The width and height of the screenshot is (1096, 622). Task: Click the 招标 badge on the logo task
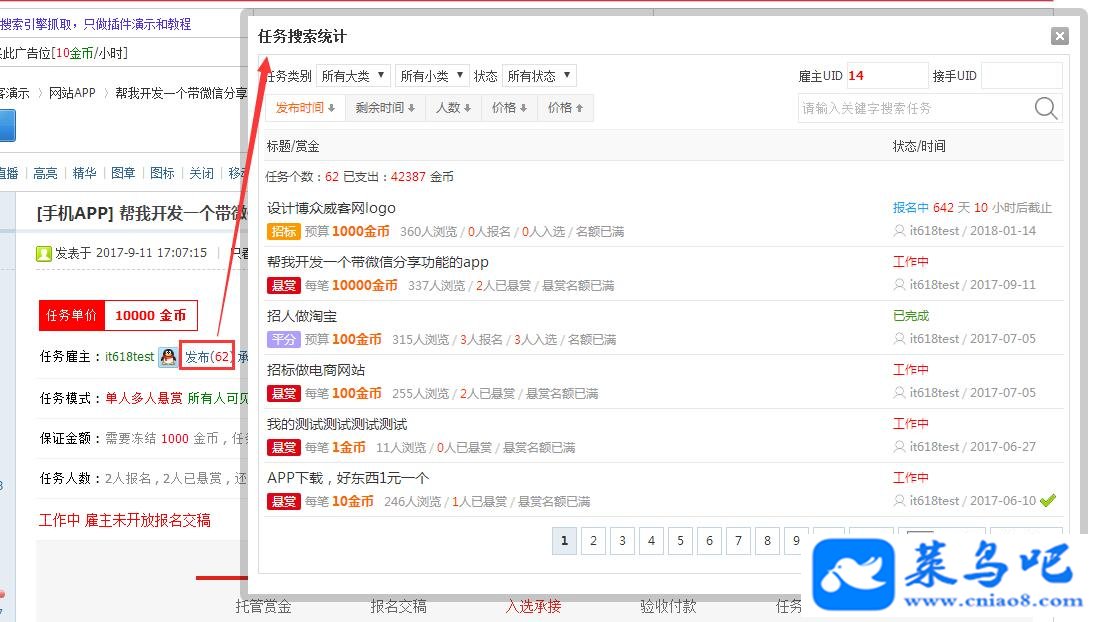point(283,231)
